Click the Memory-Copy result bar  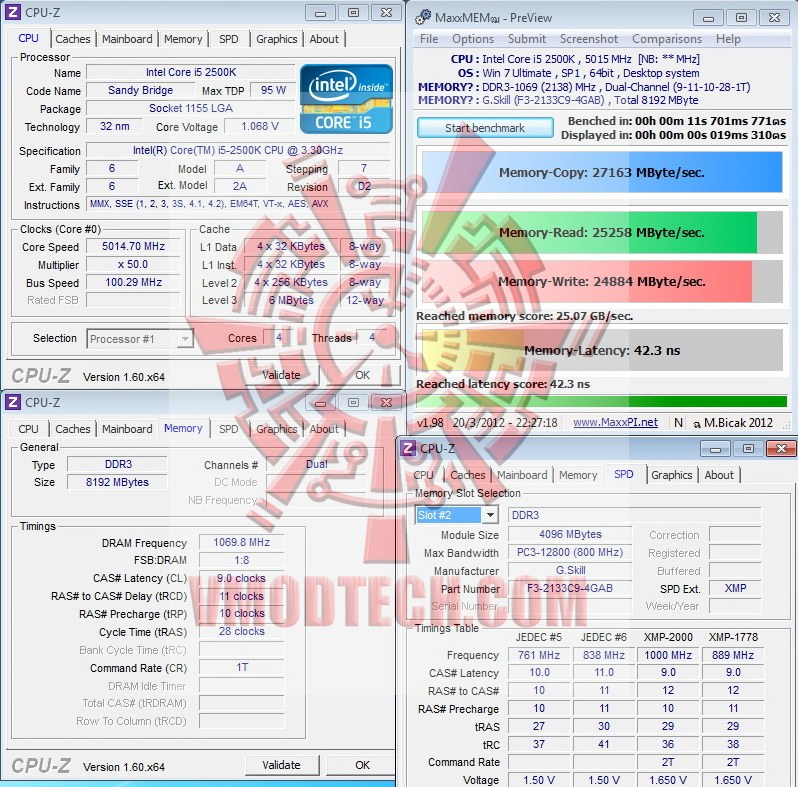(x=602, y=173)
